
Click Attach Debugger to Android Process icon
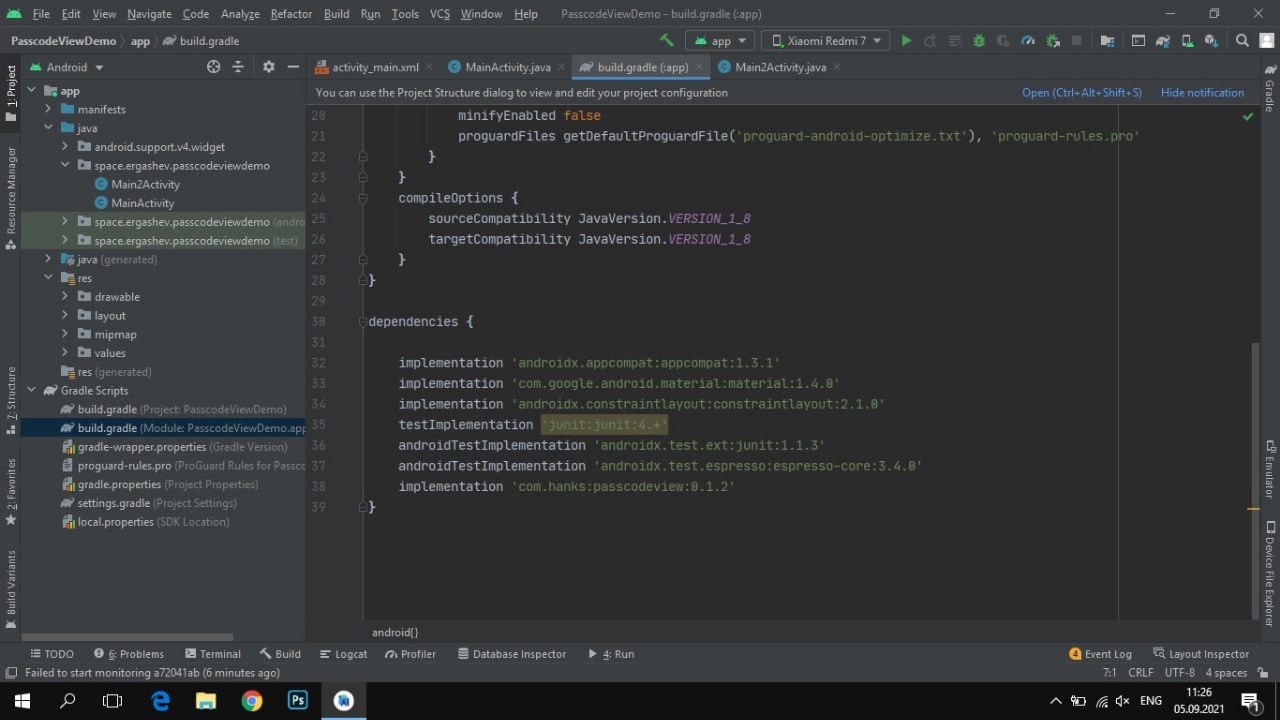(x=1052, y=41)
